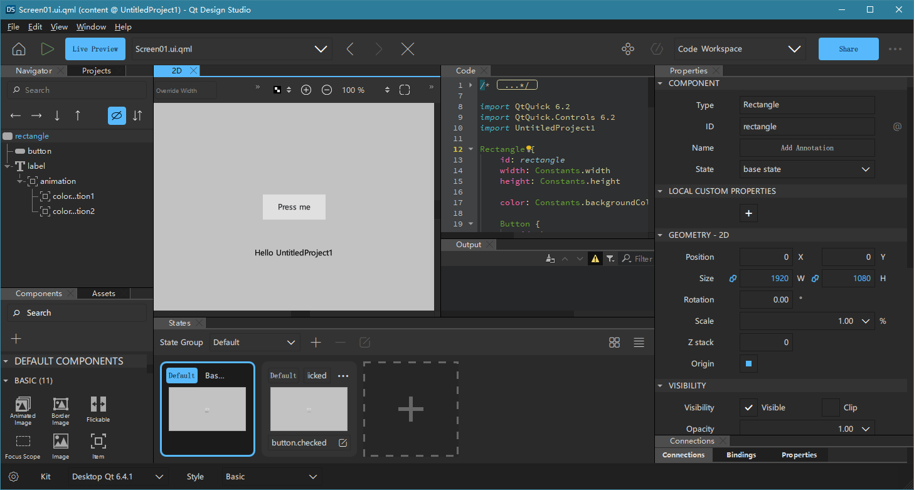The image size is (915, 490).
Task: Open the Code Workspace dropdown
Action: point(739,49)
